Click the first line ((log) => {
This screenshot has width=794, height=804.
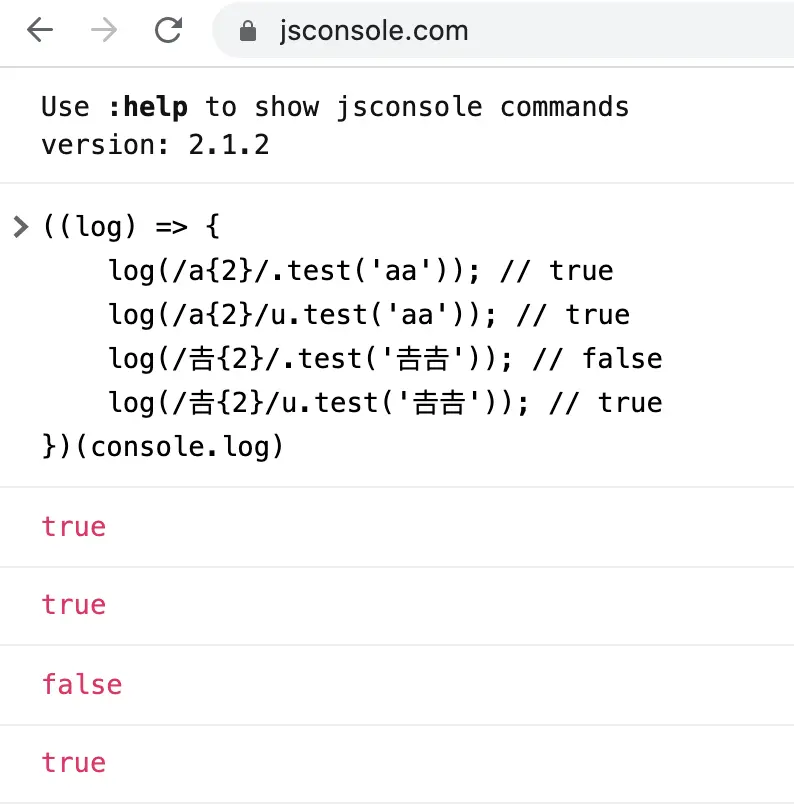131,226
